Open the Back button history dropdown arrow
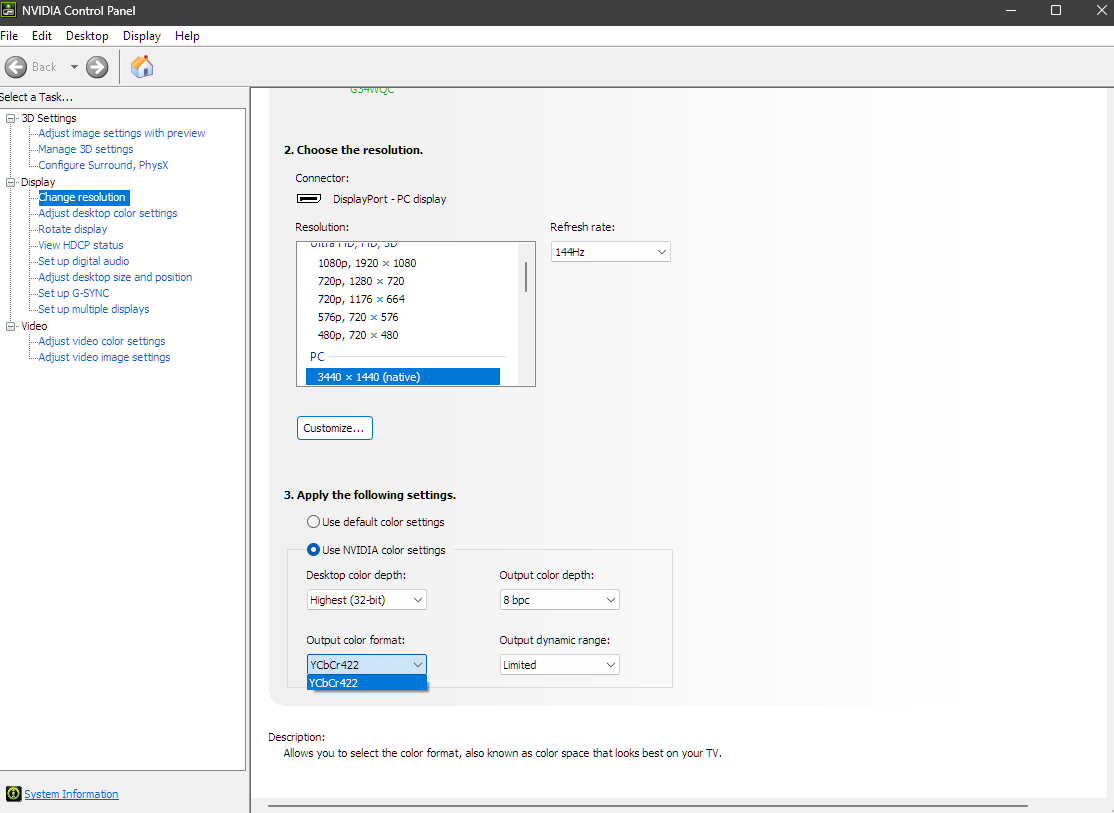The width and height of the screenshot is (1114, 813). (73, 67)
